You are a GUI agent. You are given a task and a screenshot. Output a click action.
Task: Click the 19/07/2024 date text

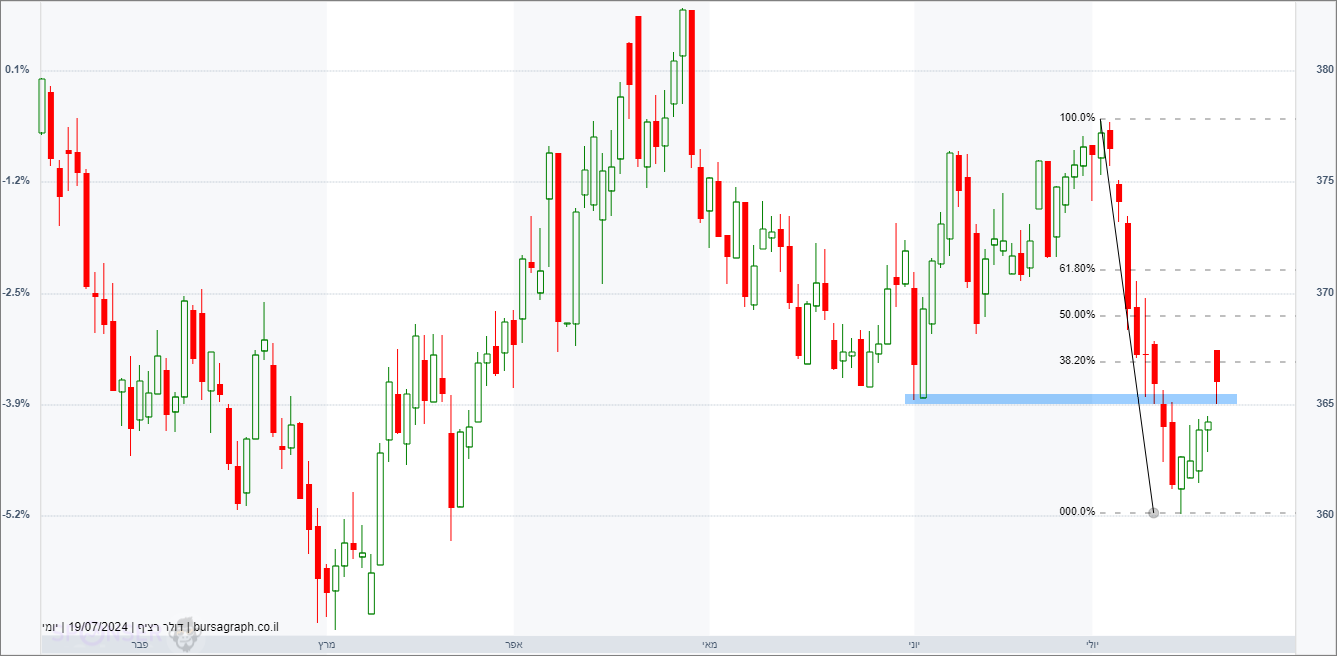(x=97, y=627)
